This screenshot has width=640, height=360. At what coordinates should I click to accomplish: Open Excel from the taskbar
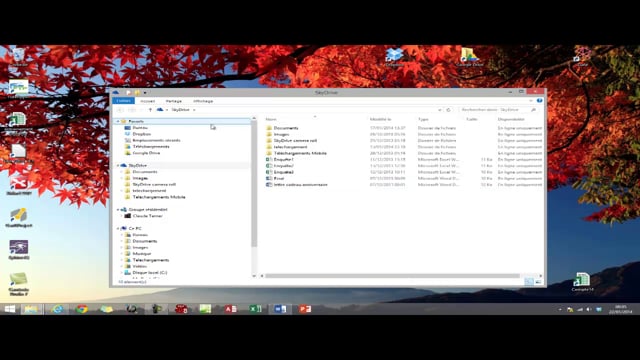point(256,309)
